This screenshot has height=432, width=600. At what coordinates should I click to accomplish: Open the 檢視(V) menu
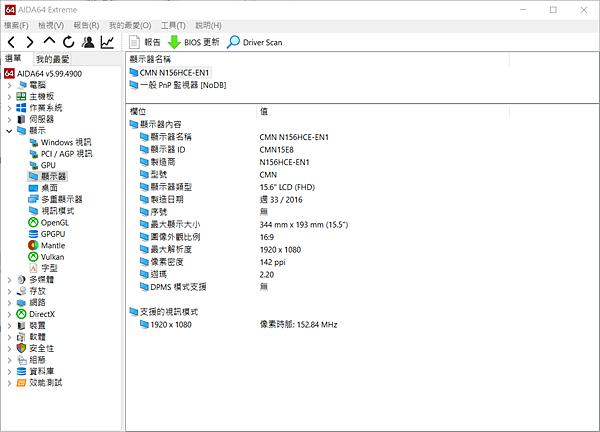[51, 26]
